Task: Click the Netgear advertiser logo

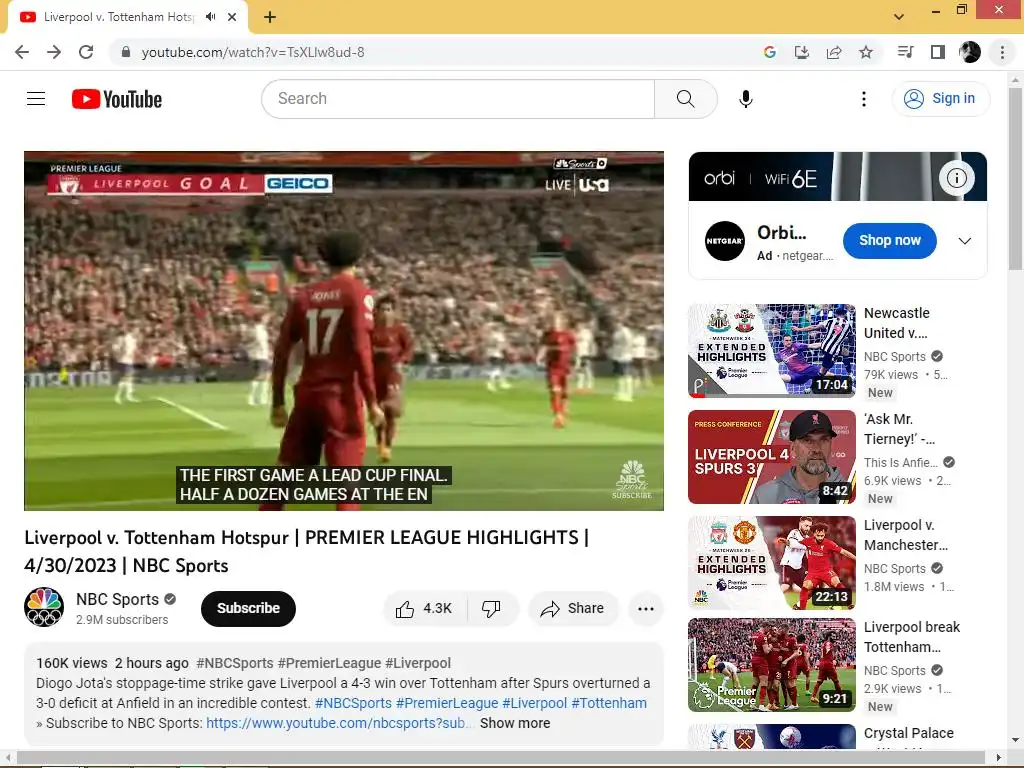Action: click(725, 241)
